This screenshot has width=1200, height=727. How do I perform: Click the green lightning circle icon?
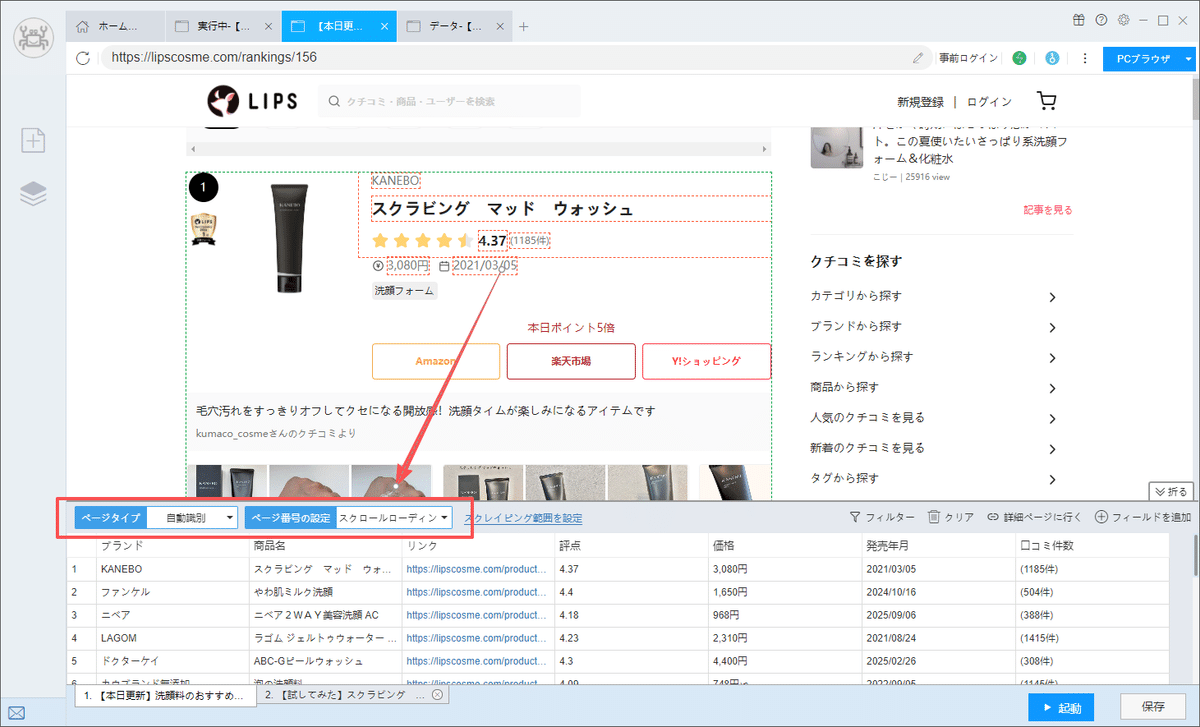pyautogui.click(x=1019, y=58)
